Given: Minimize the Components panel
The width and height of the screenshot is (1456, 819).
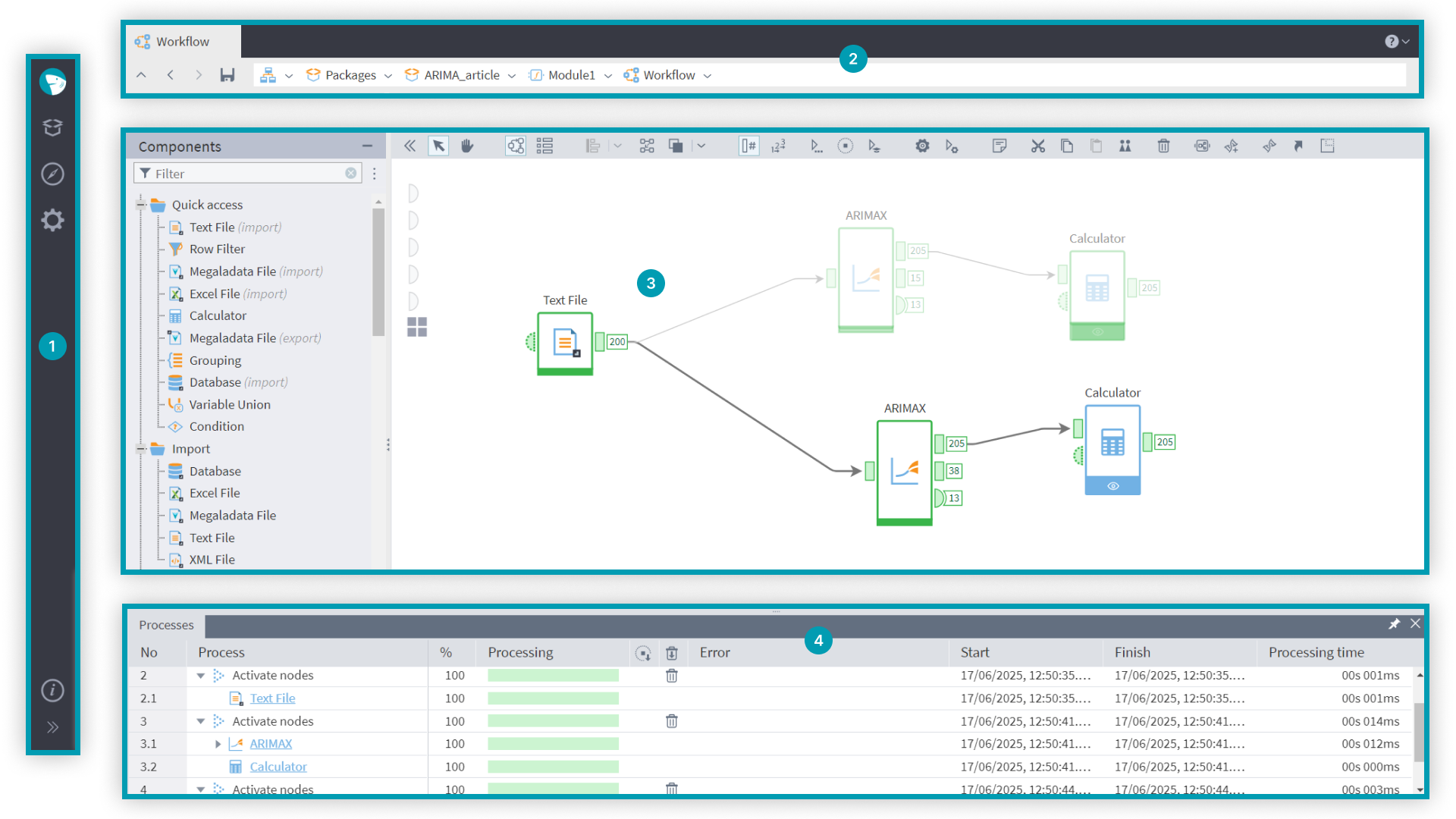Looking at the screenshot, I should (x=367, y=146).
